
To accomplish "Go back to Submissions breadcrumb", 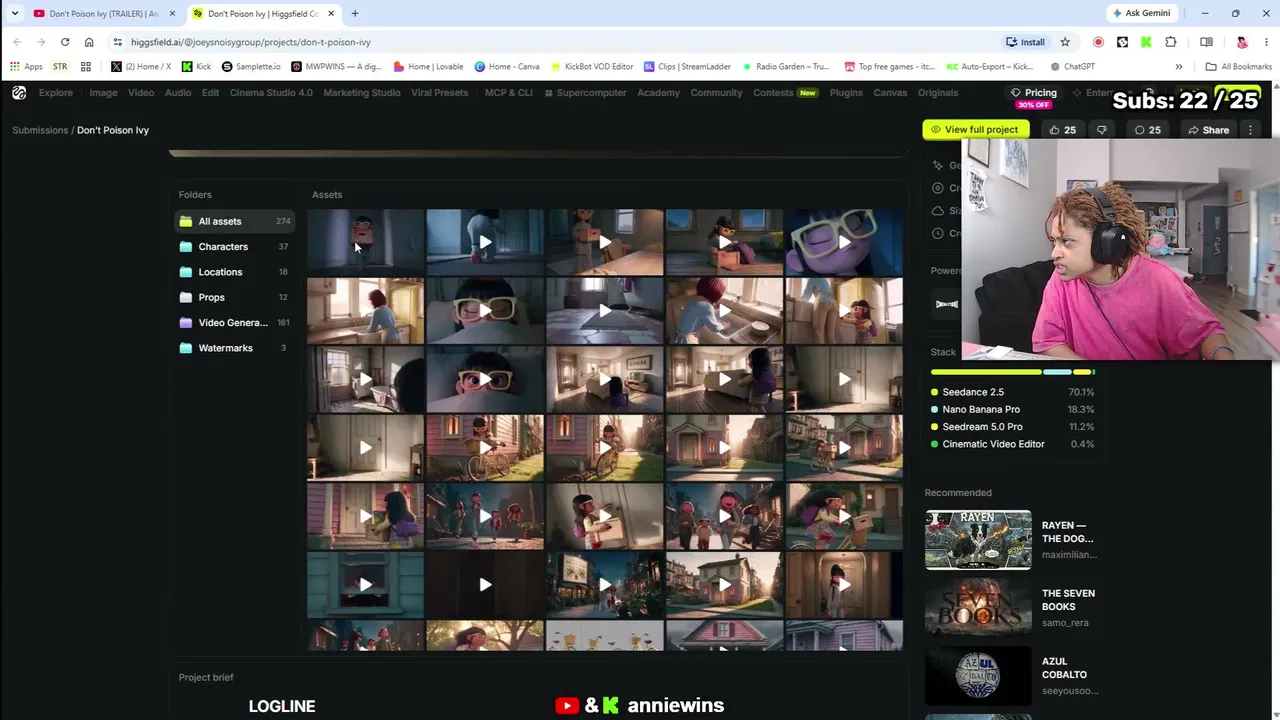I will coord(40,130).
